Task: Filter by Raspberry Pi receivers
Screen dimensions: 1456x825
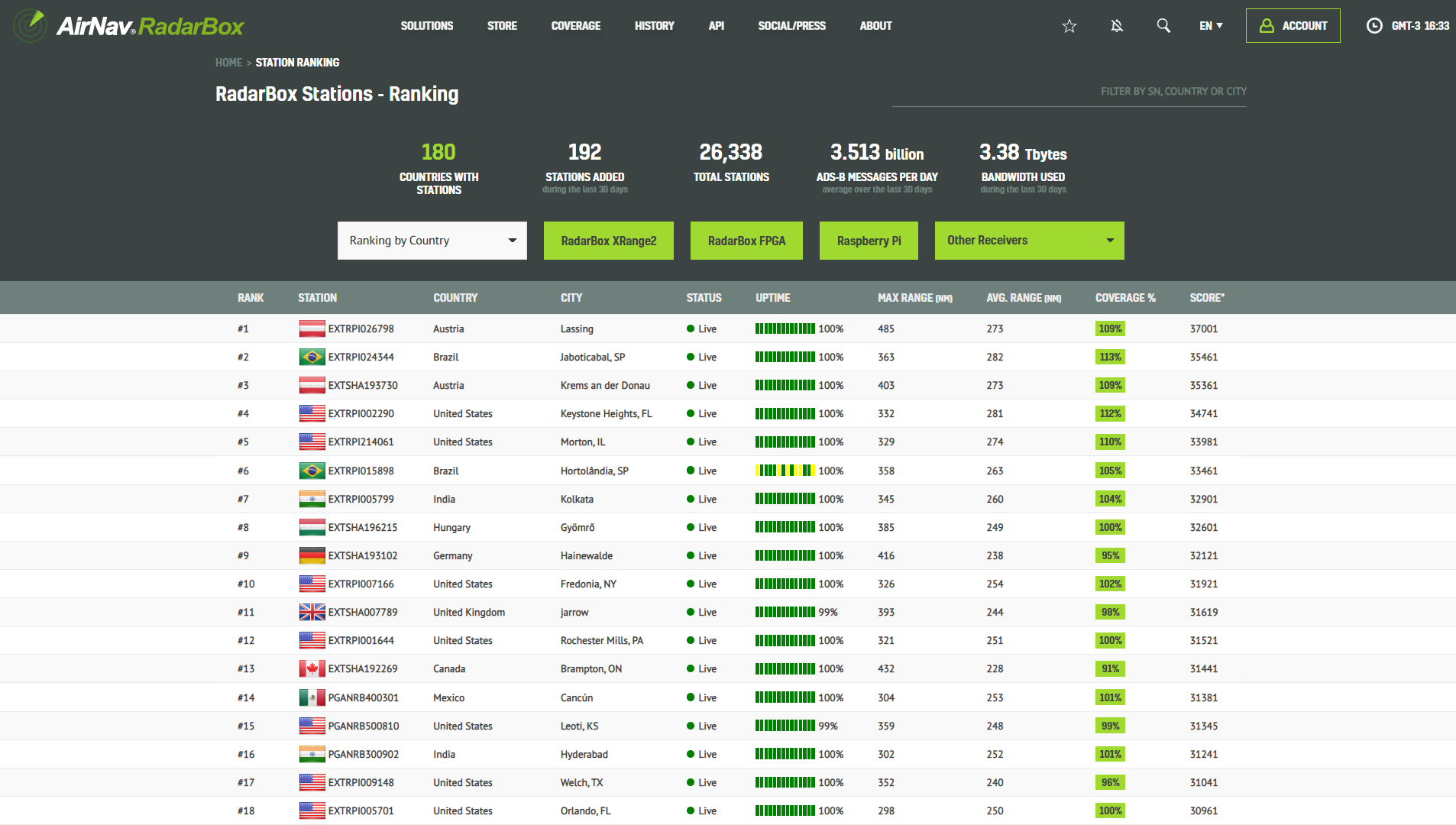Action: coord(869,241)
